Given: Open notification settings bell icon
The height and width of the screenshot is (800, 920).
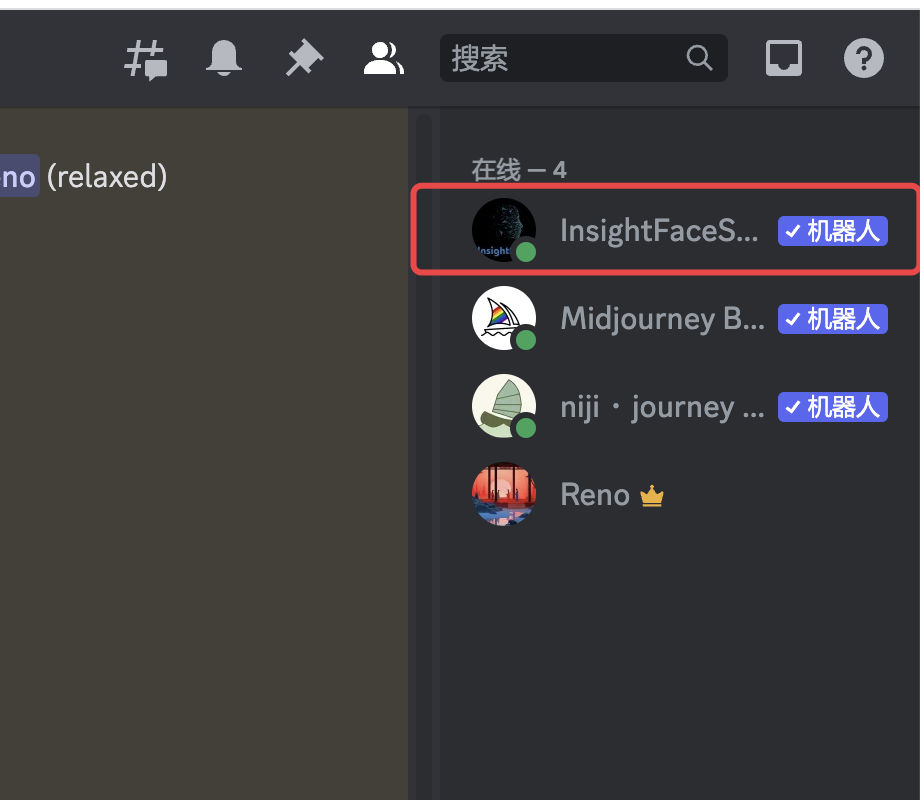Looking at the screenshot, I should pyautogui.click(x=224, y=58).
